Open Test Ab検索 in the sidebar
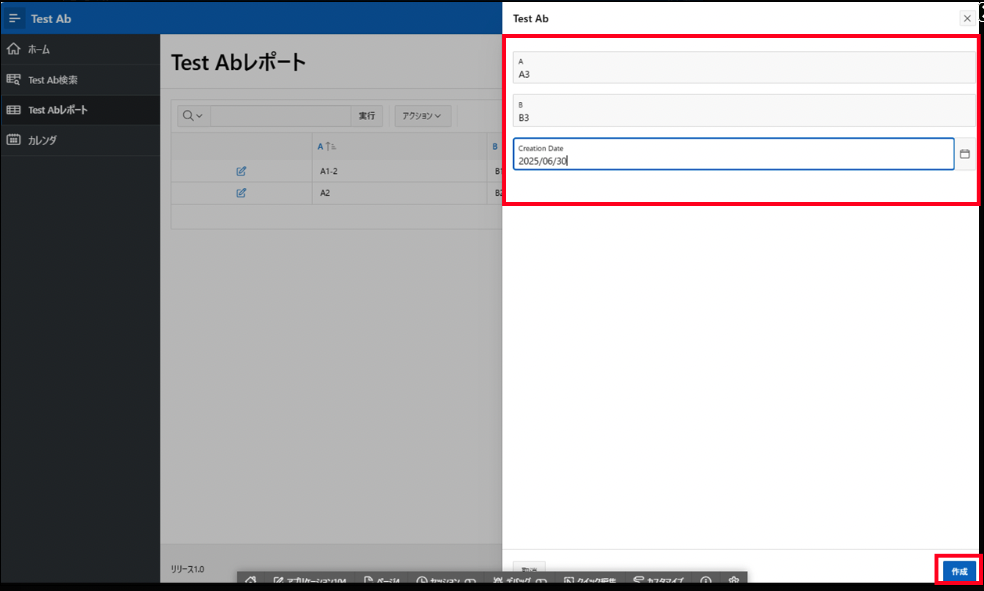 pyautogui.click(x=52, y=80)
